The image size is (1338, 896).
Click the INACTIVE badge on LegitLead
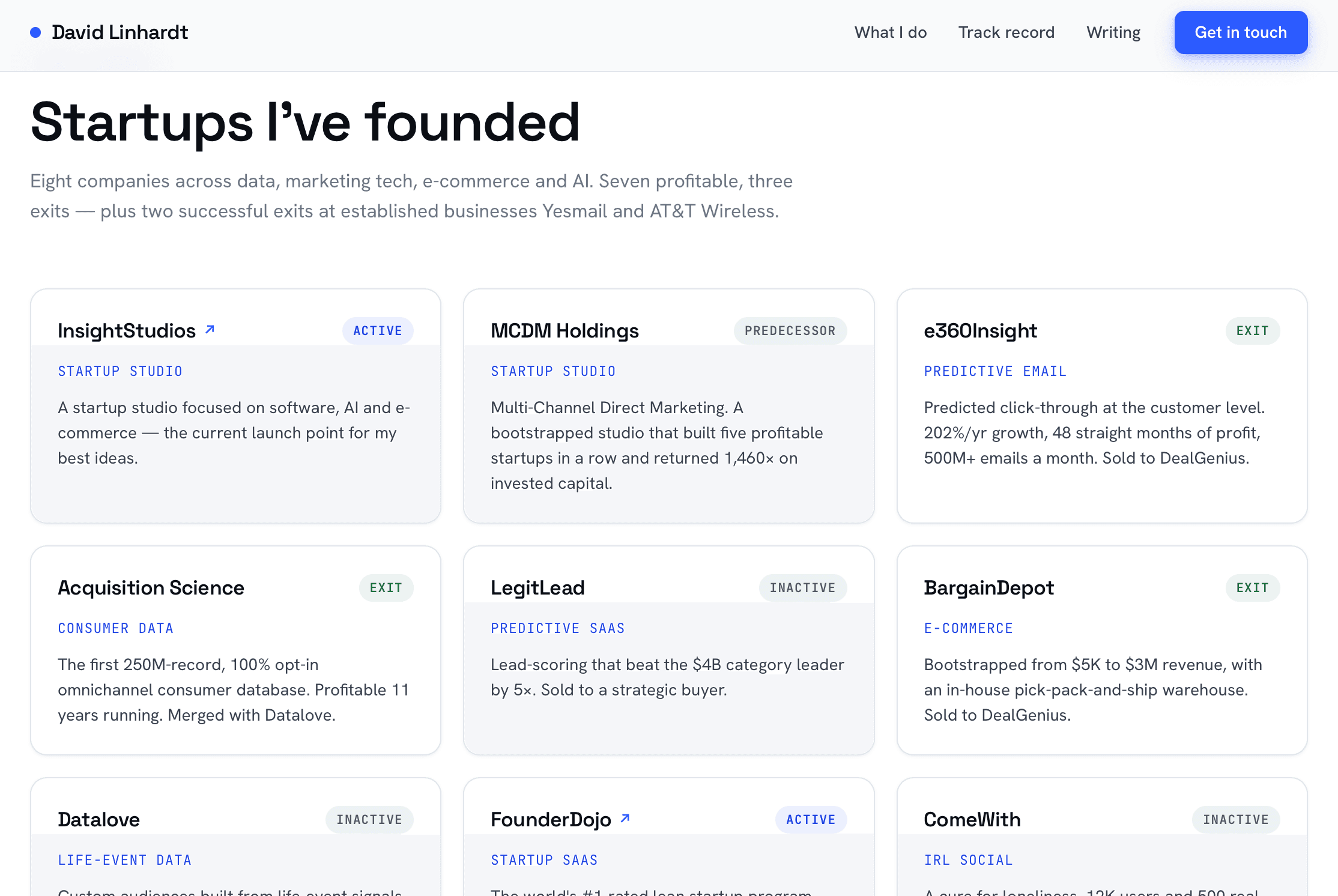(x=803, y=588)
